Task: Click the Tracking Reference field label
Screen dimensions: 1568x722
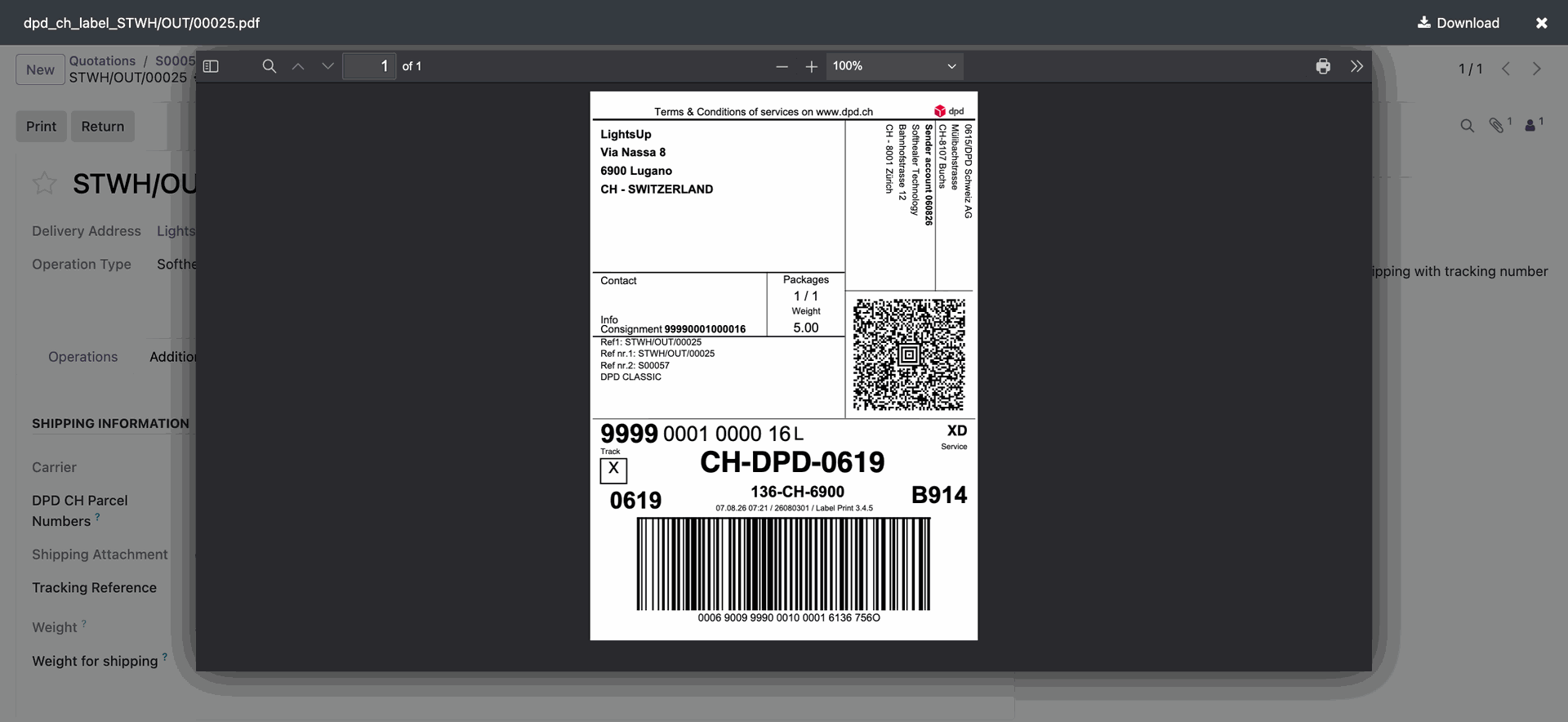Action: coord(94,588)
